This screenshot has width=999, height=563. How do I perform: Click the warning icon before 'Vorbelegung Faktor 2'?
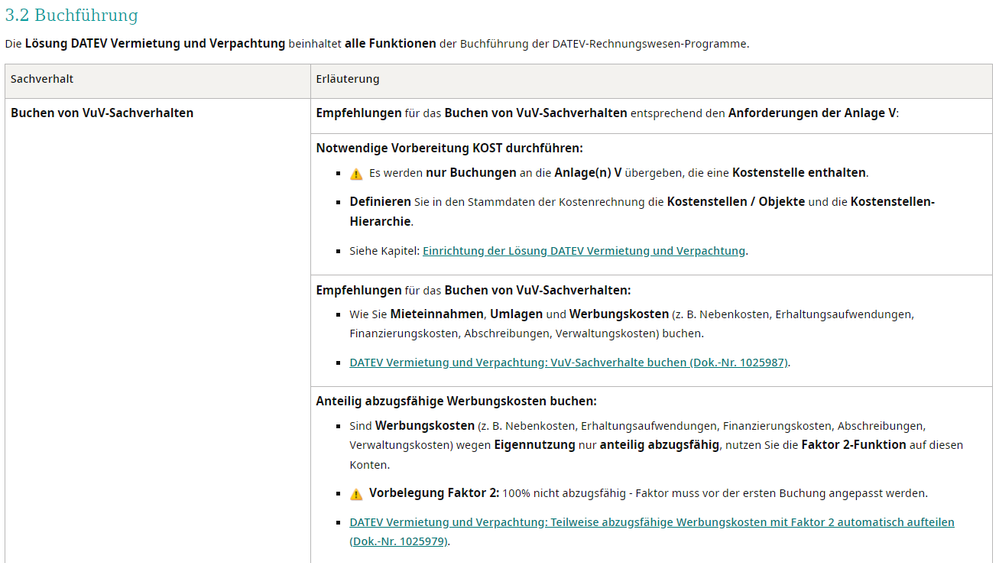(356, 494)
